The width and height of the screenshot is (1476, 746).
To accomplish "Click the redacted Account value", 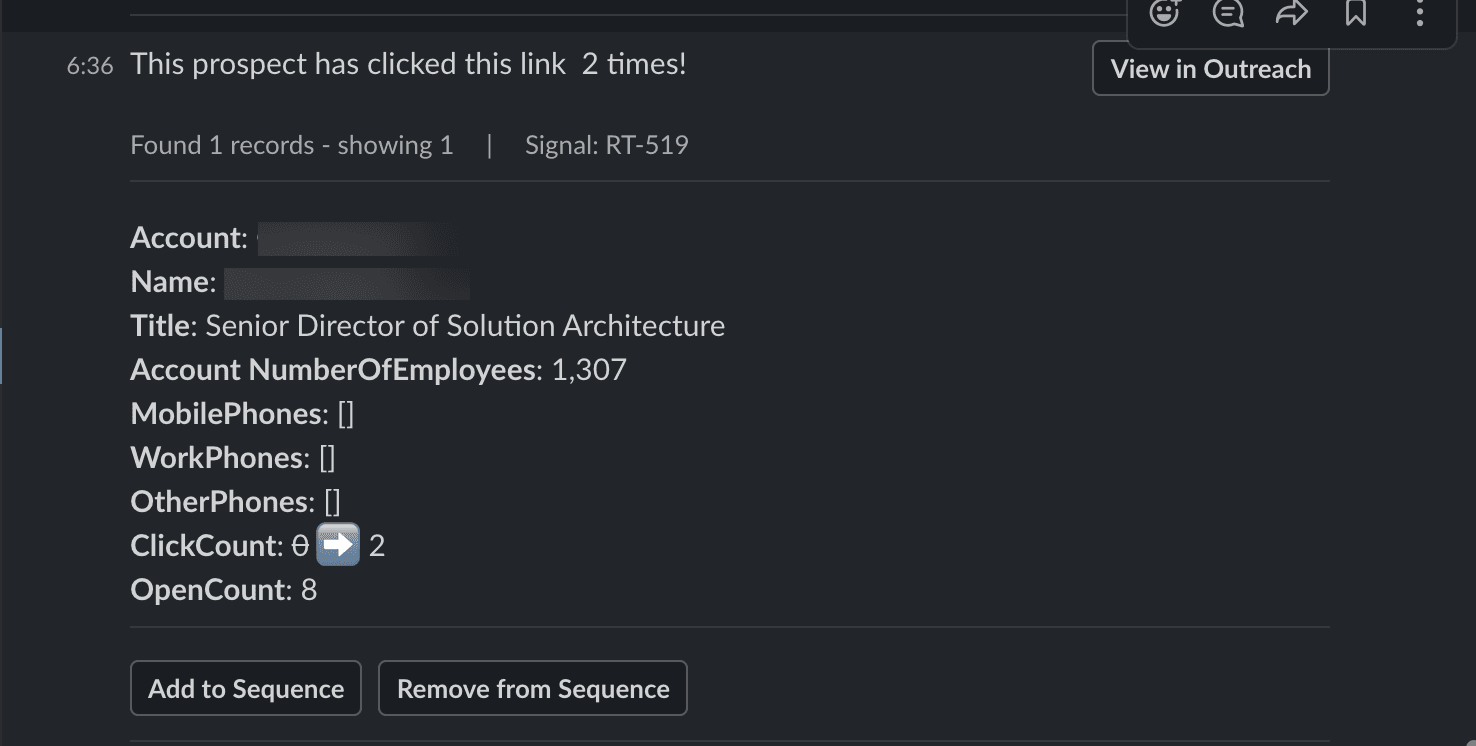I will (x=355, y=239).
